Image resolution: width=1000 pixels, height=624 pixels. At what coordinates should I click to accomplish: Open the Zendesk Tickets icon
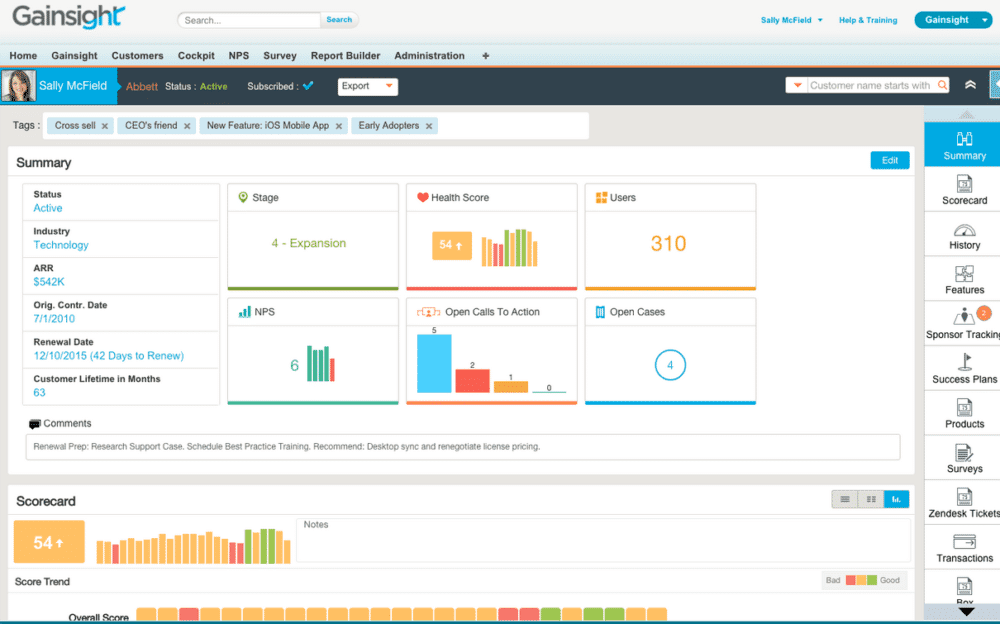pyautogui.click(x=963, y=502)
